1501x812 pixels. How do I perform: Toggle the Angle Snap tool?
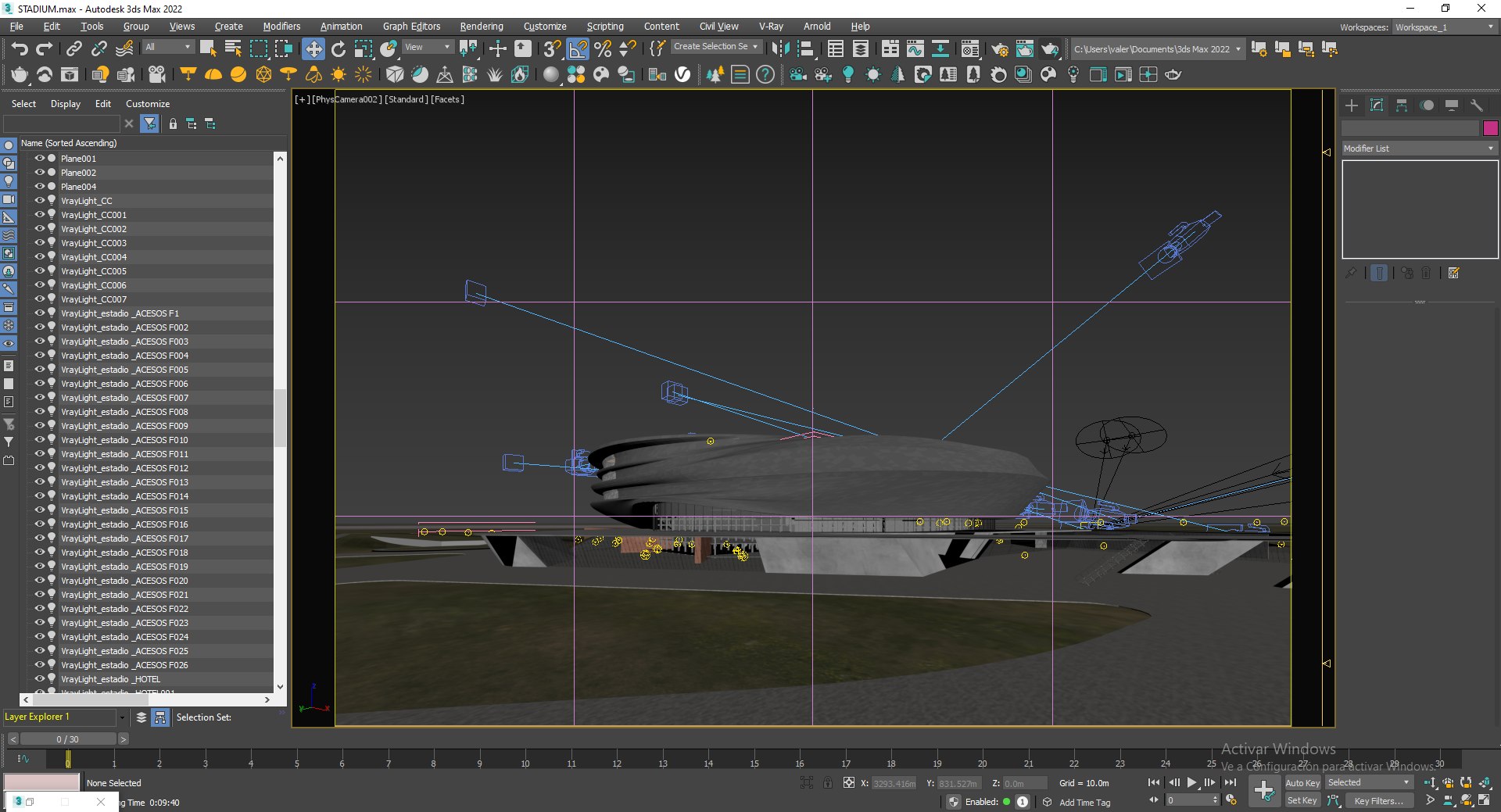tap(578, 48)
